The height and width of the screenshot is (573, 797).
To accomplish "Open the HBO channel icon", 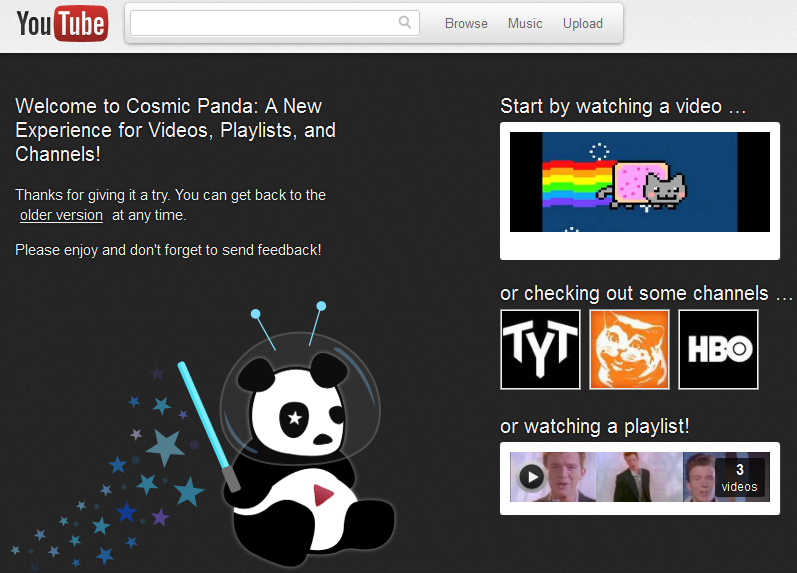I will [718, 350].
